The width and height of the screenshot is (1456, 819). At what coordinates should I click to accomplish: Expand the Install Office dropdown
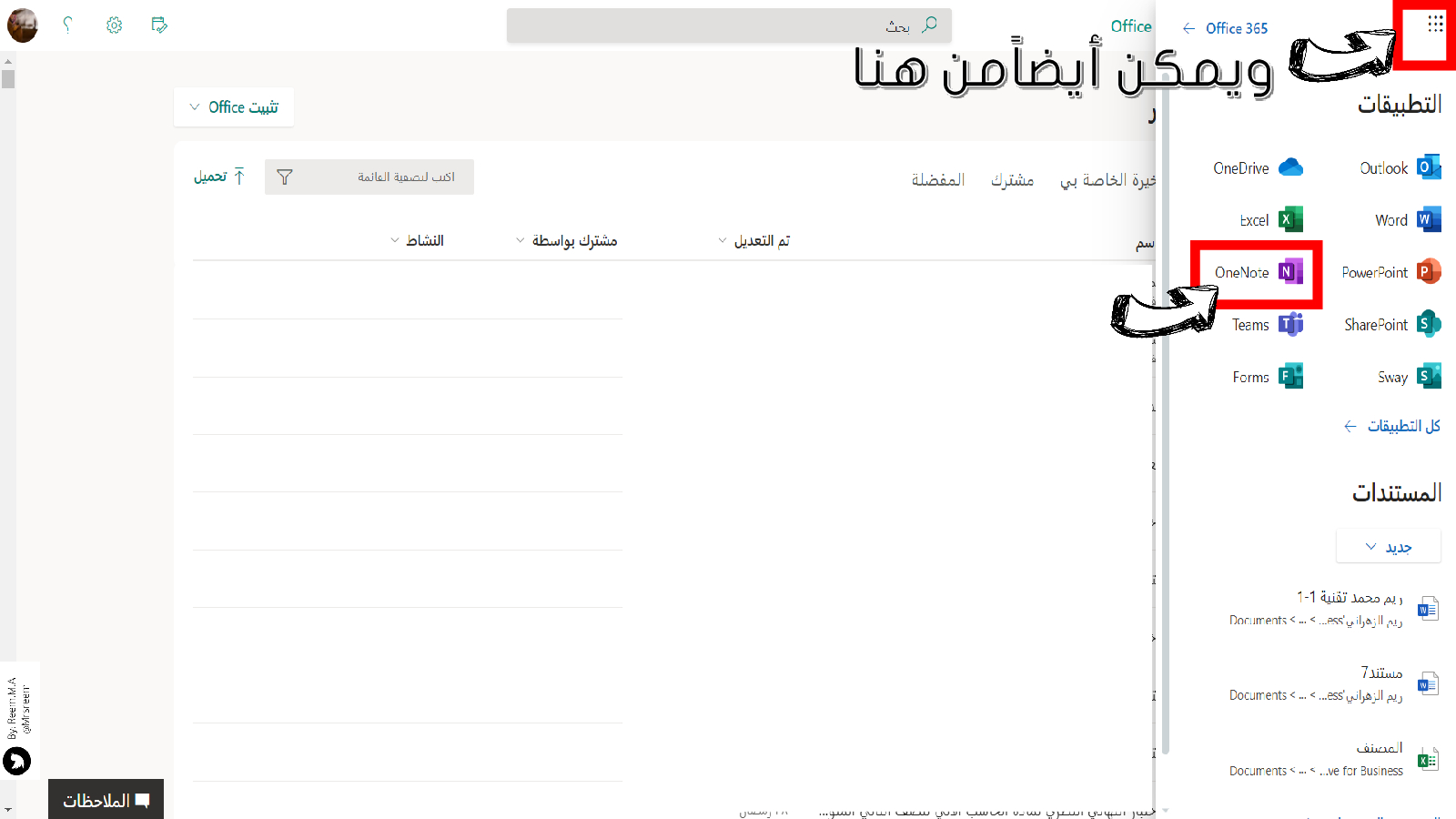(x=234, y=107)
